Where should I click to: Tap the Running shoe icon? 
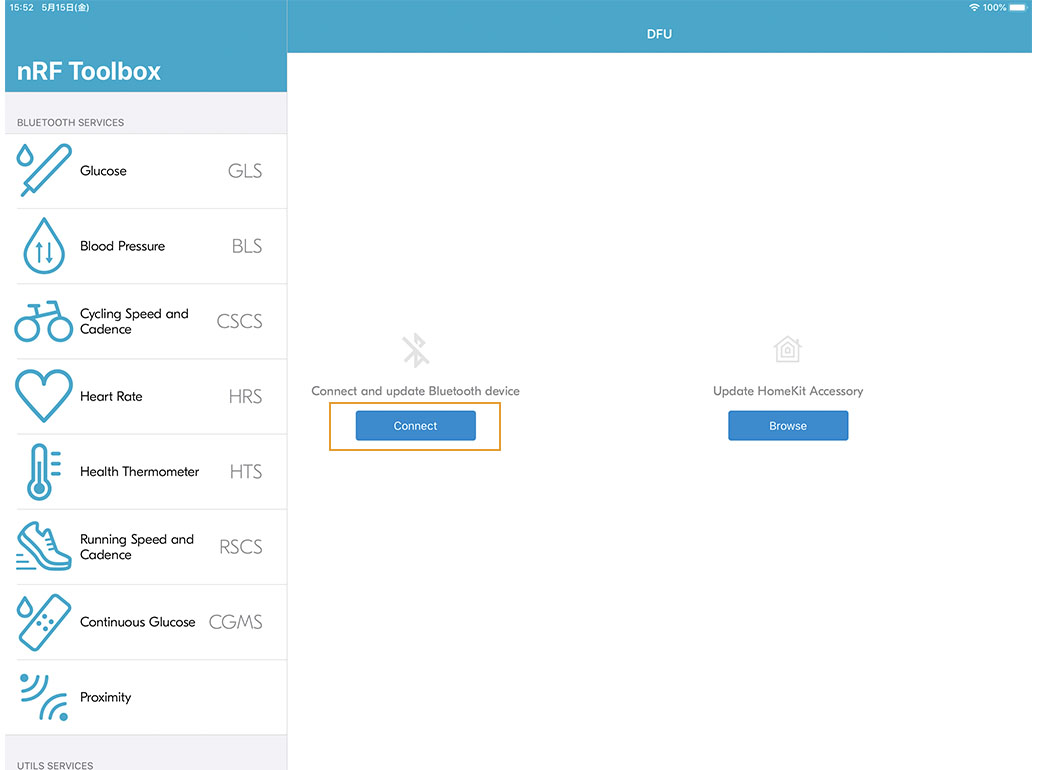click(44, 546)
